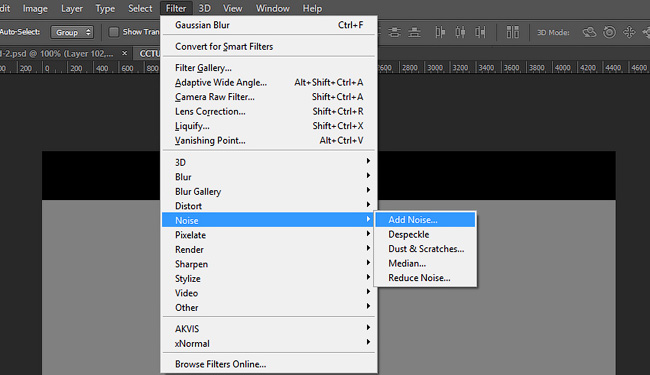Select the 3D roll object icon
The height and width of the screenshot is (375, 650).
(609, 32)
